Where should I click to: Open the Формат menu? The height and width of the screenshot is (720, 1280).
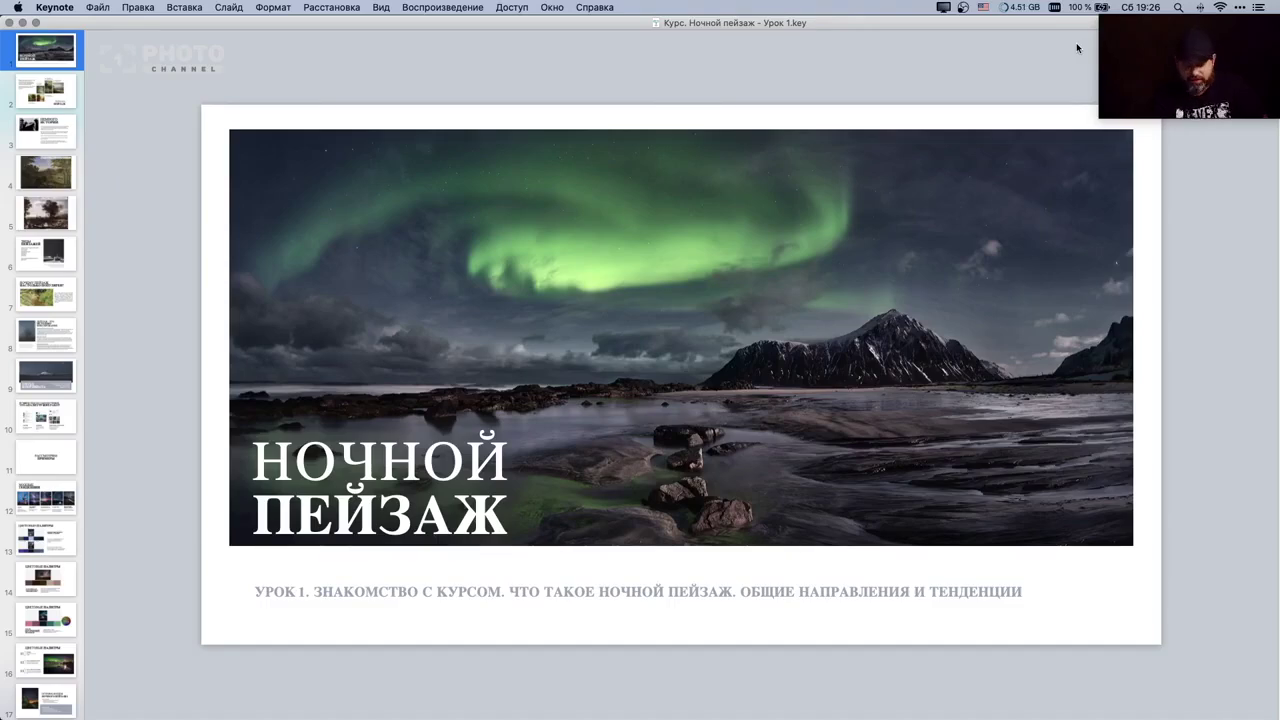tap(272, 7)
